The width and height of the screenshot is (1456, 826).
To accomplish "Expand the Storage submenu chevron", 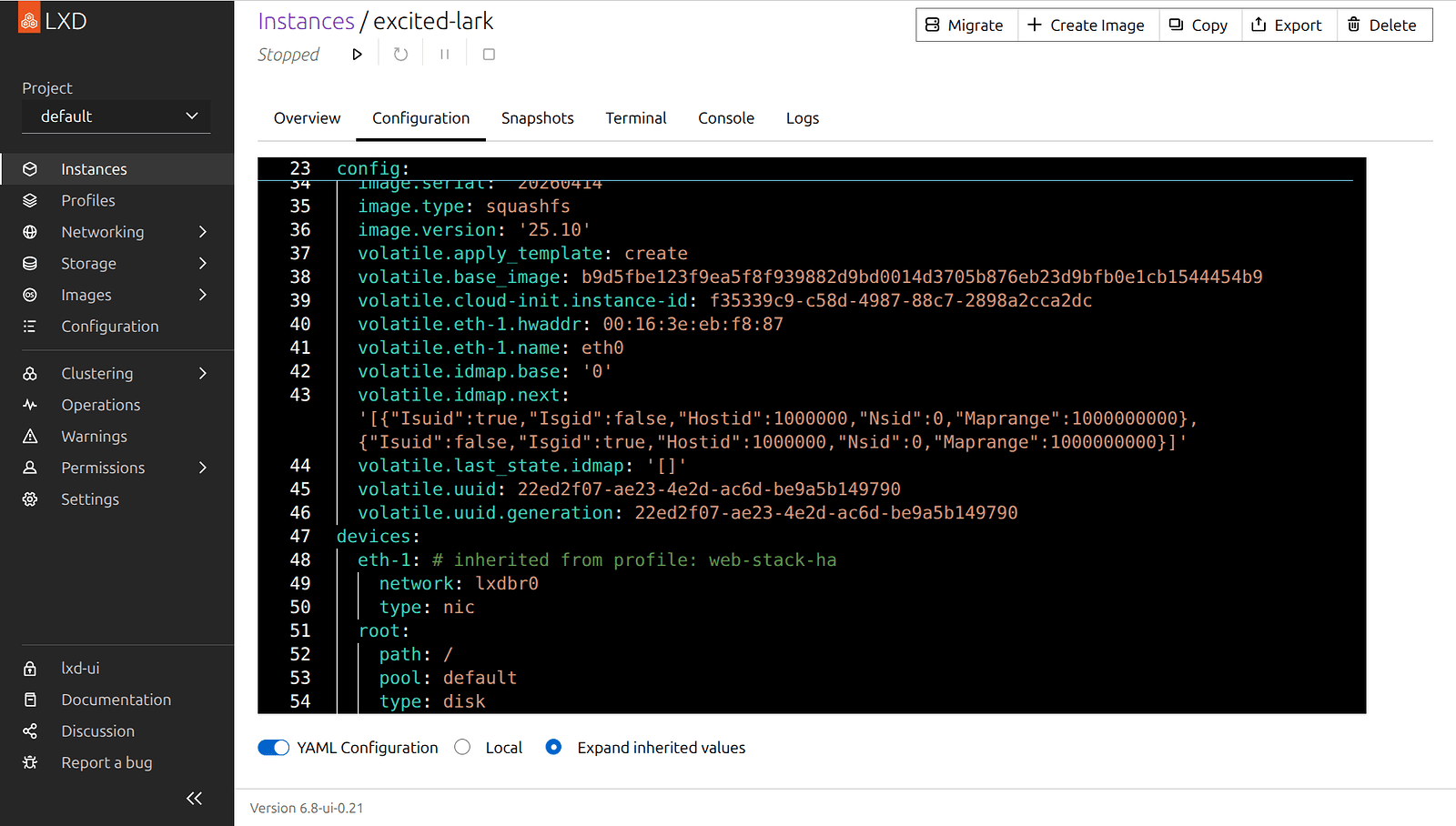I will point(202,264).
